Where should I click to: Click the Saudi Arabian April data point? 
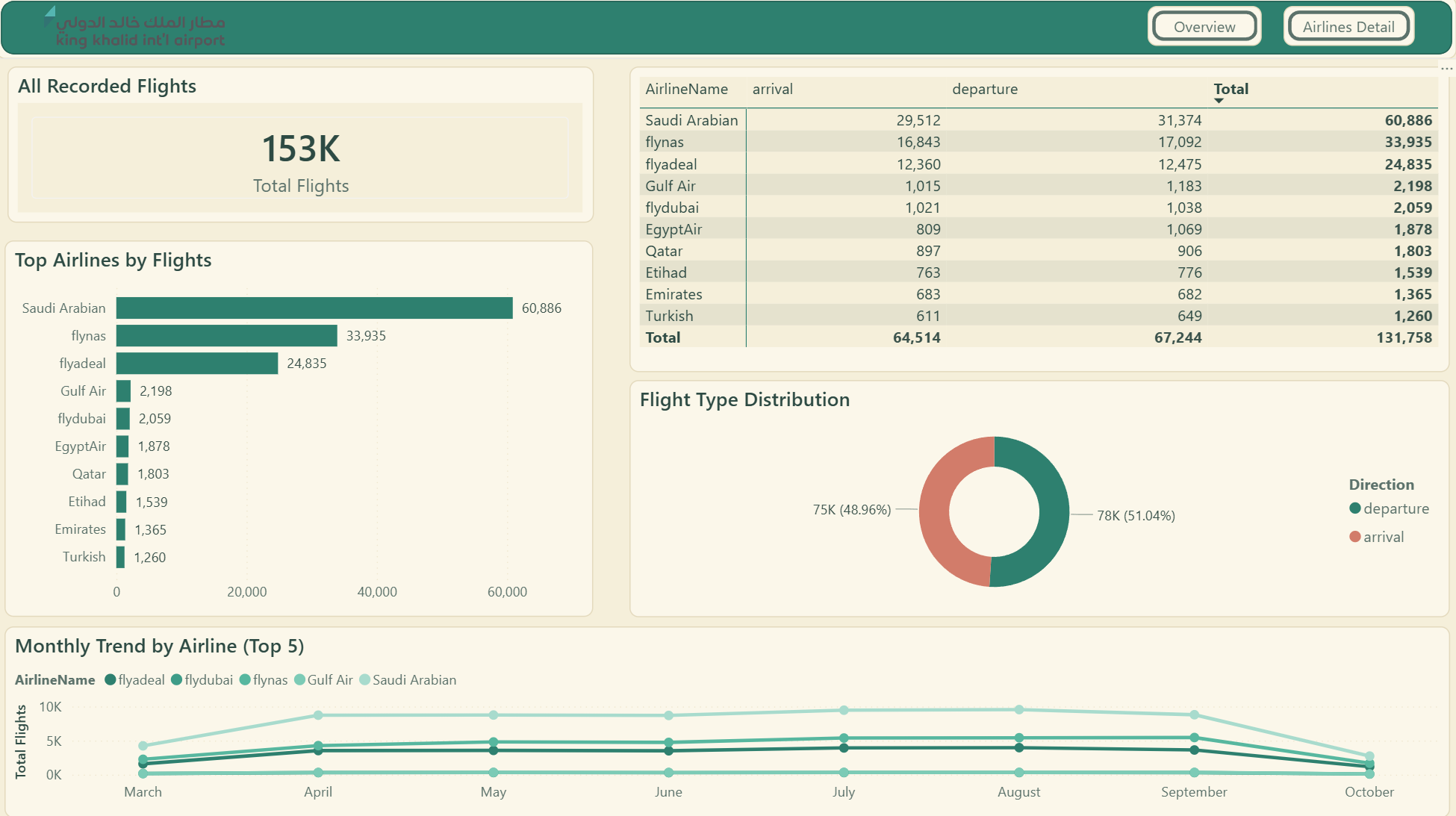point(318,715)
